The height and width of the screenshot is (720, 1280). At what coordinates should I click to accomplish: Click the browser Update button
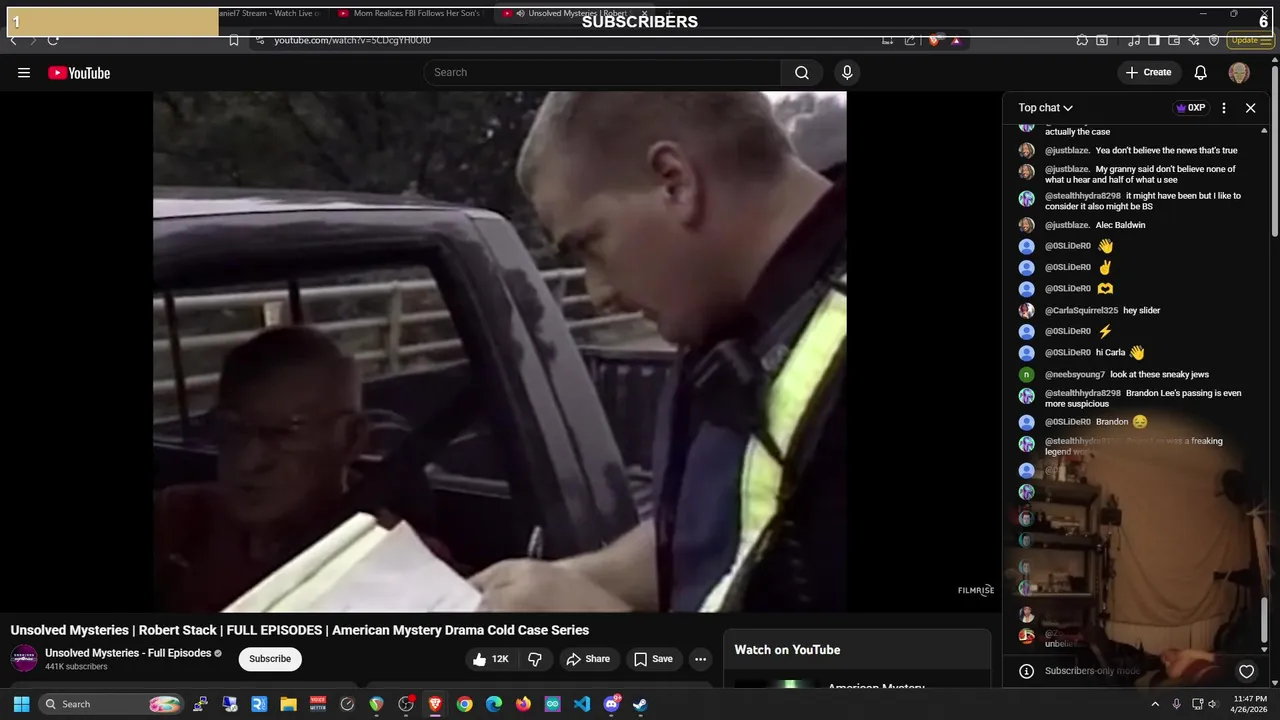point(1248,40)
